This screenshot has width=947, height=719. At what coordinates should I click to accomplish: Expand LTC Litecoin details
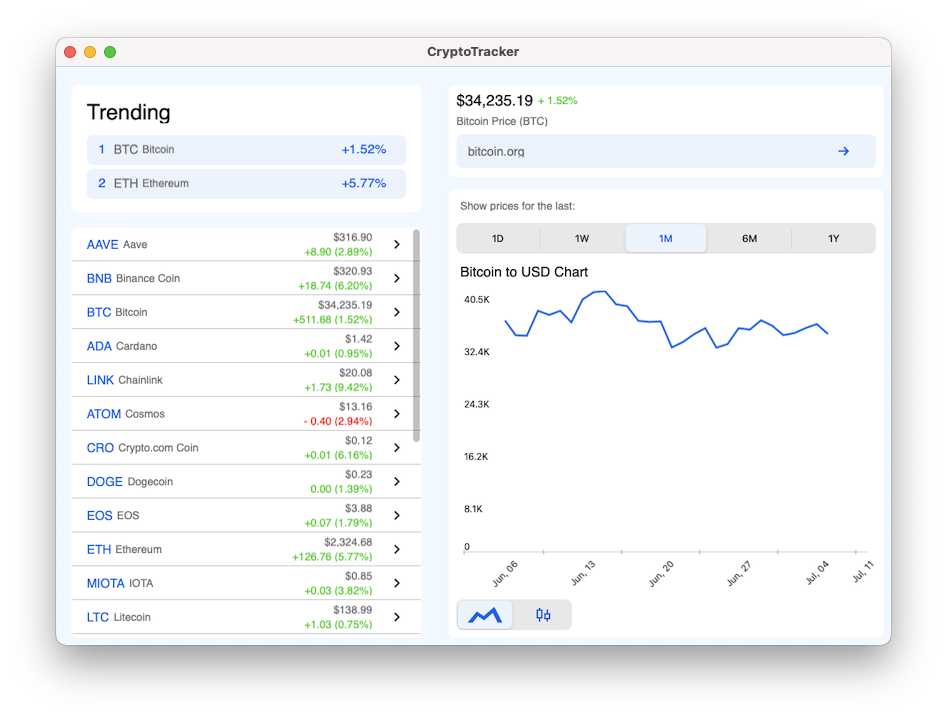(x=396, y=617)
